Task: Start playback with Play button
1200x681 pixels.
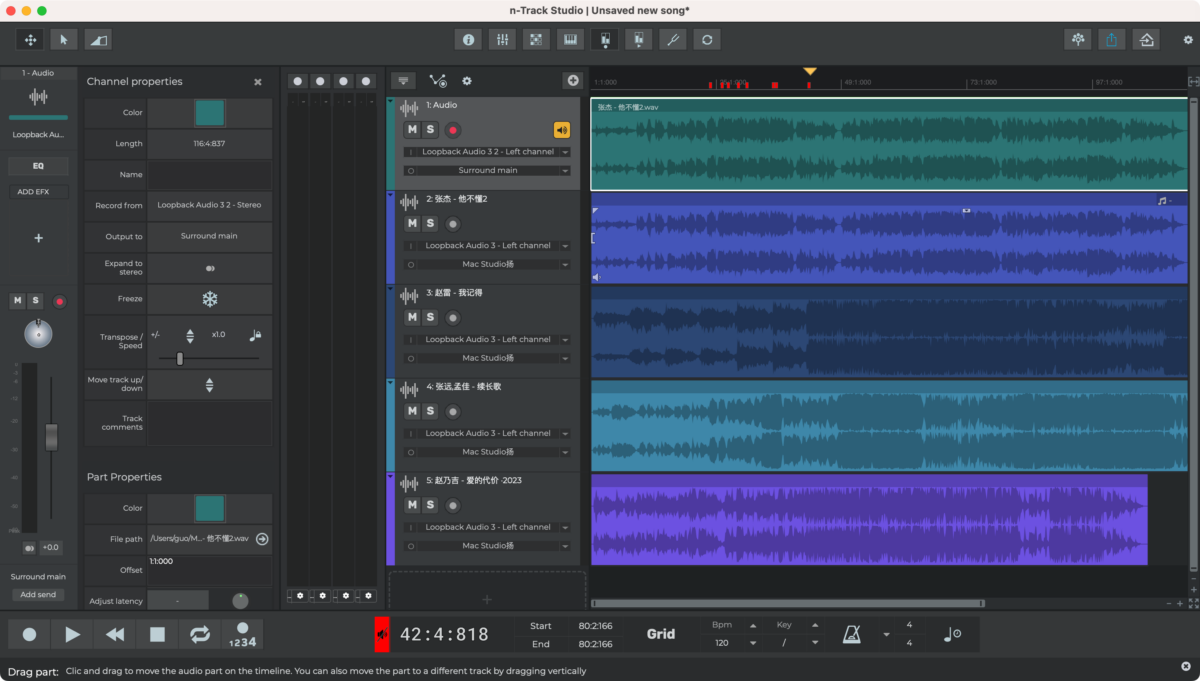Action: point(72,634)
